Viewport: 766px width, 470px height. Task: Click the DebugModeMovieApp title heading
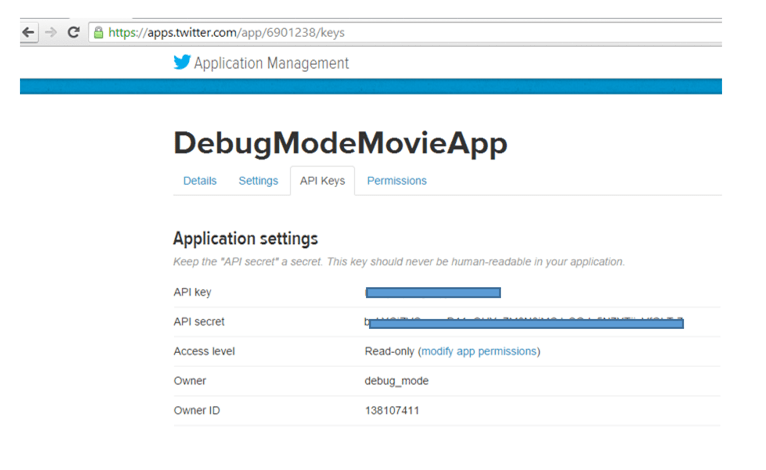coord(340,143)
